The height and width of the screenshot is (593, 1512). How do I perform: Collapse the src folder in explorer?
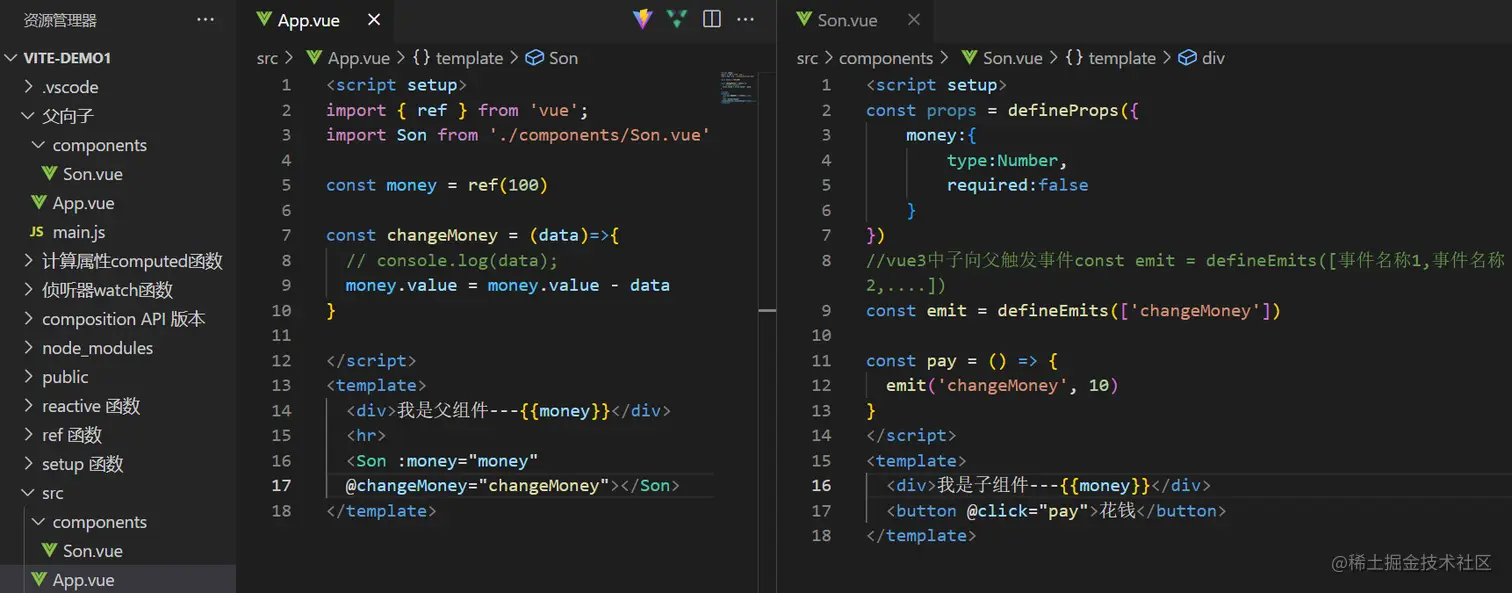(x=118, y=493)
